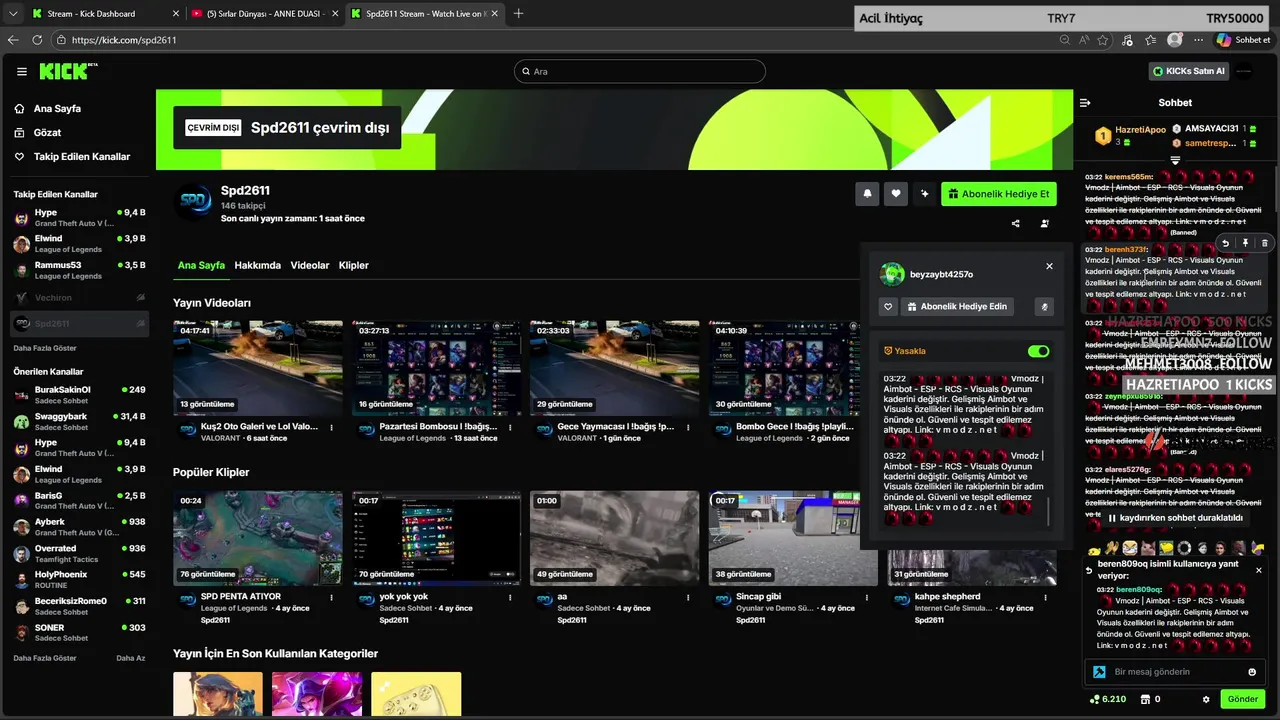
Task: Click the follow heart button for Spd2611
Action: pos(896,194)
